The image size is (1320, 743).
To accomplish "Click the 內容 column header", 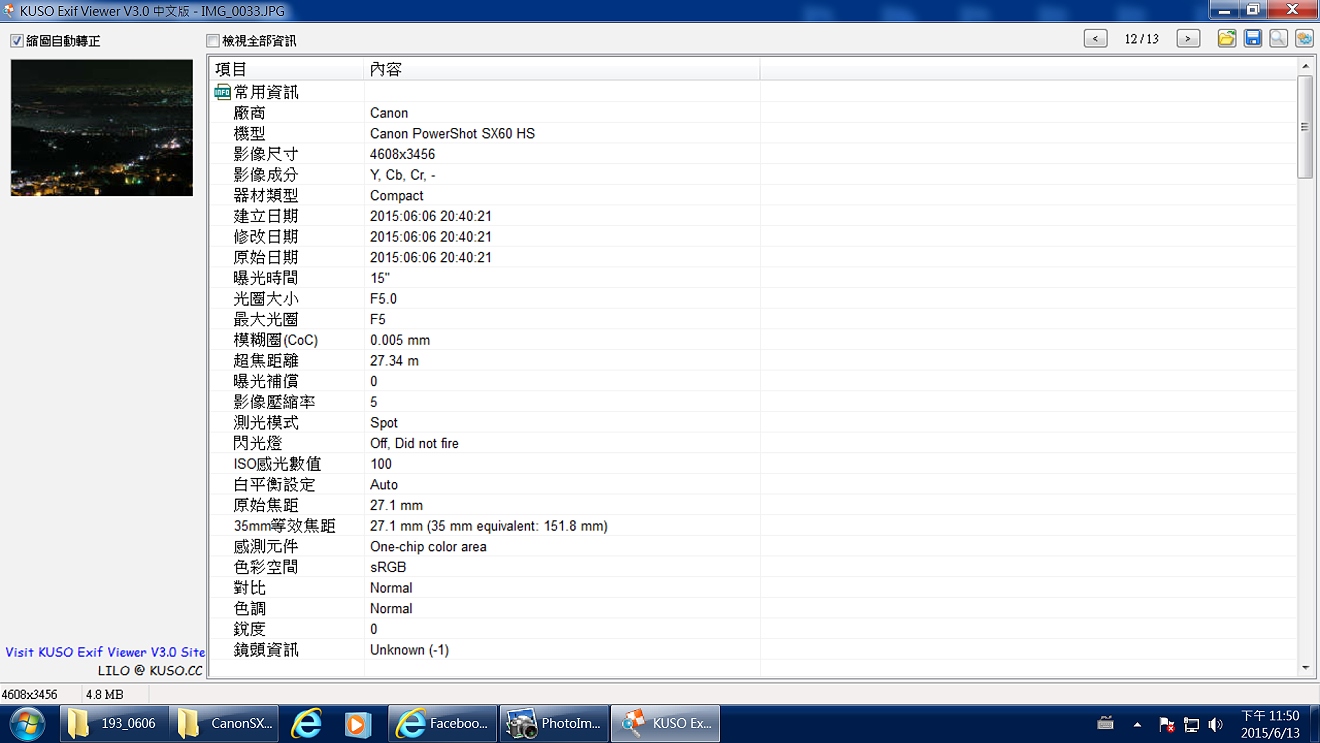I will [562, 69].
